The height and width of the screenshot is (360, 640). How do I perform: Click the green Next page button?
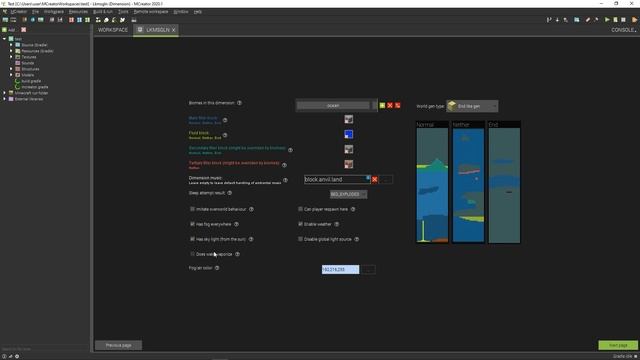[x=618, y=345]
